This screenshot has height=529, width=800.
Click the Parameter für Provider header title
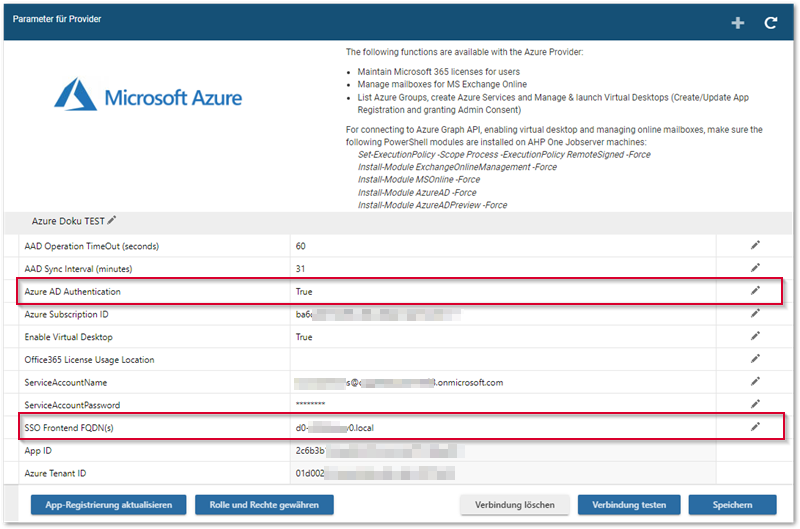pyautogui.click(x=57, y=19)
